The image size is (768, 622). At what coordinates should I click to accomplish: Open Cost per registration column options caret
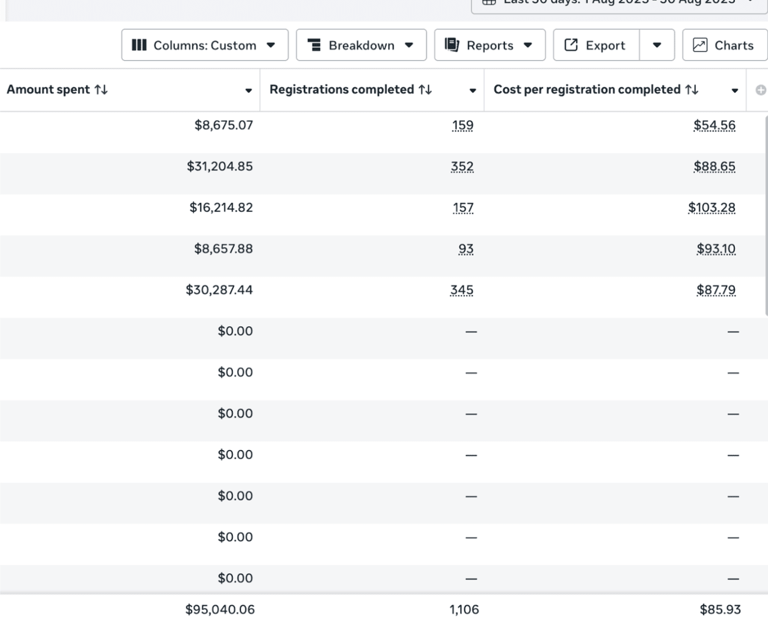pyautogui.click(x=735, y=91)
